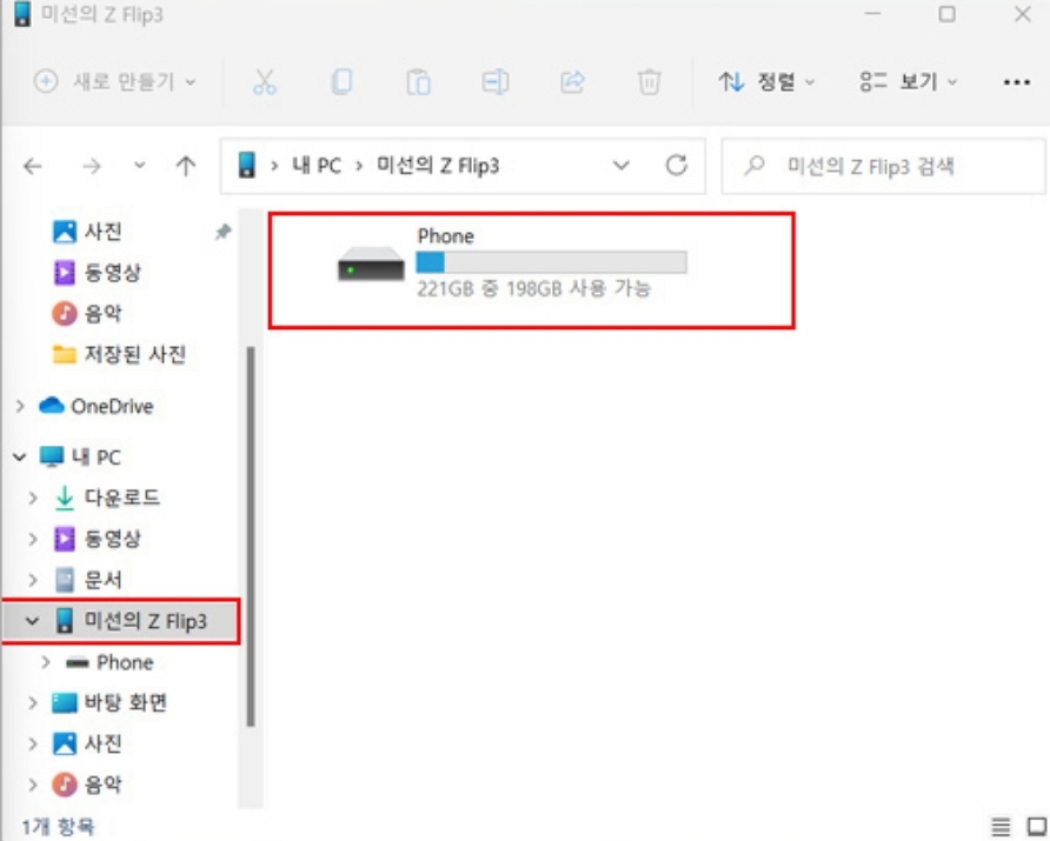Select 사진 under 내 PC

(87, 744)
